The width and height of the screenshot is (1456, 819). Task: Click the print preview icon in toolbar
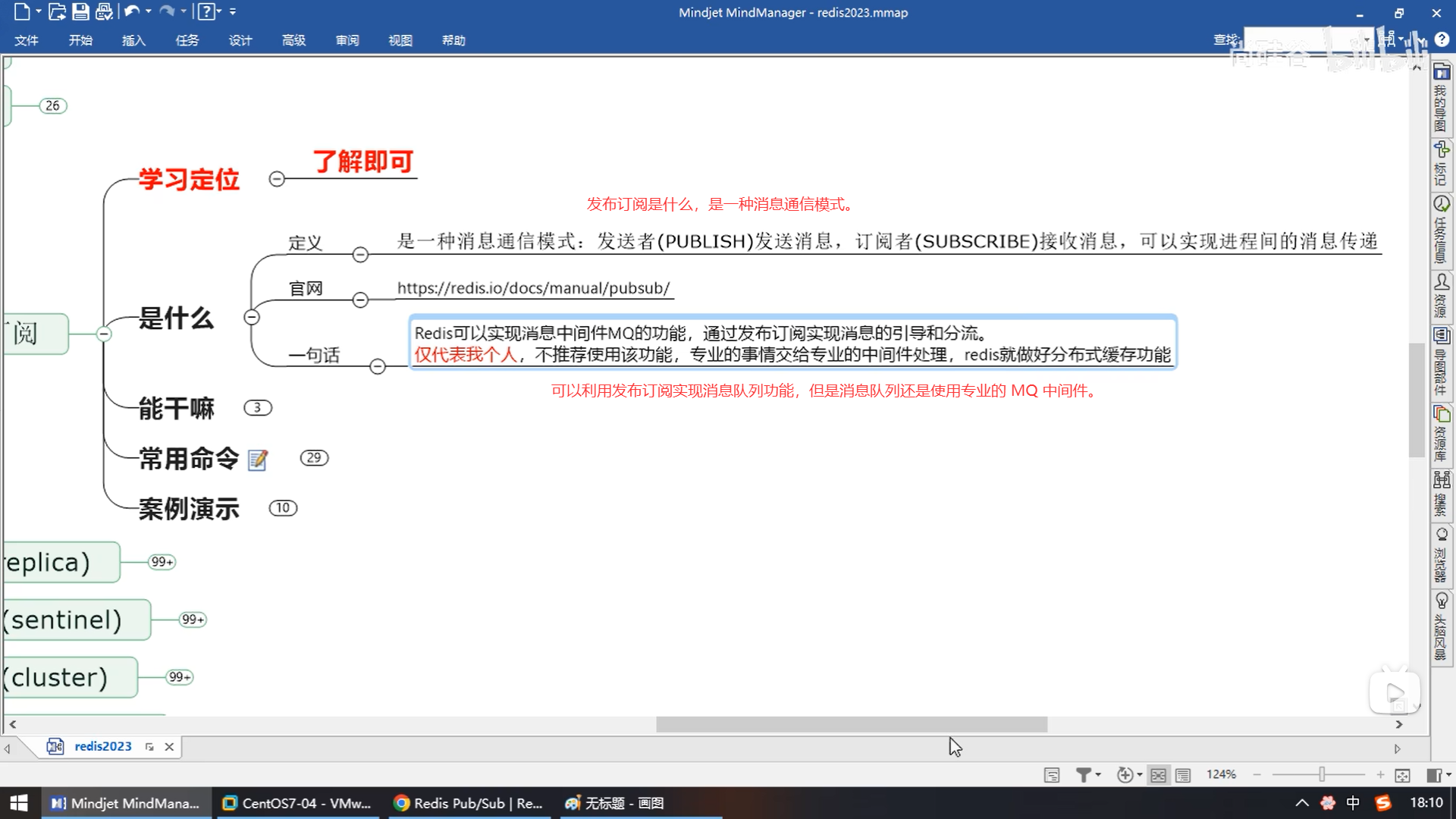pos(105,11)
